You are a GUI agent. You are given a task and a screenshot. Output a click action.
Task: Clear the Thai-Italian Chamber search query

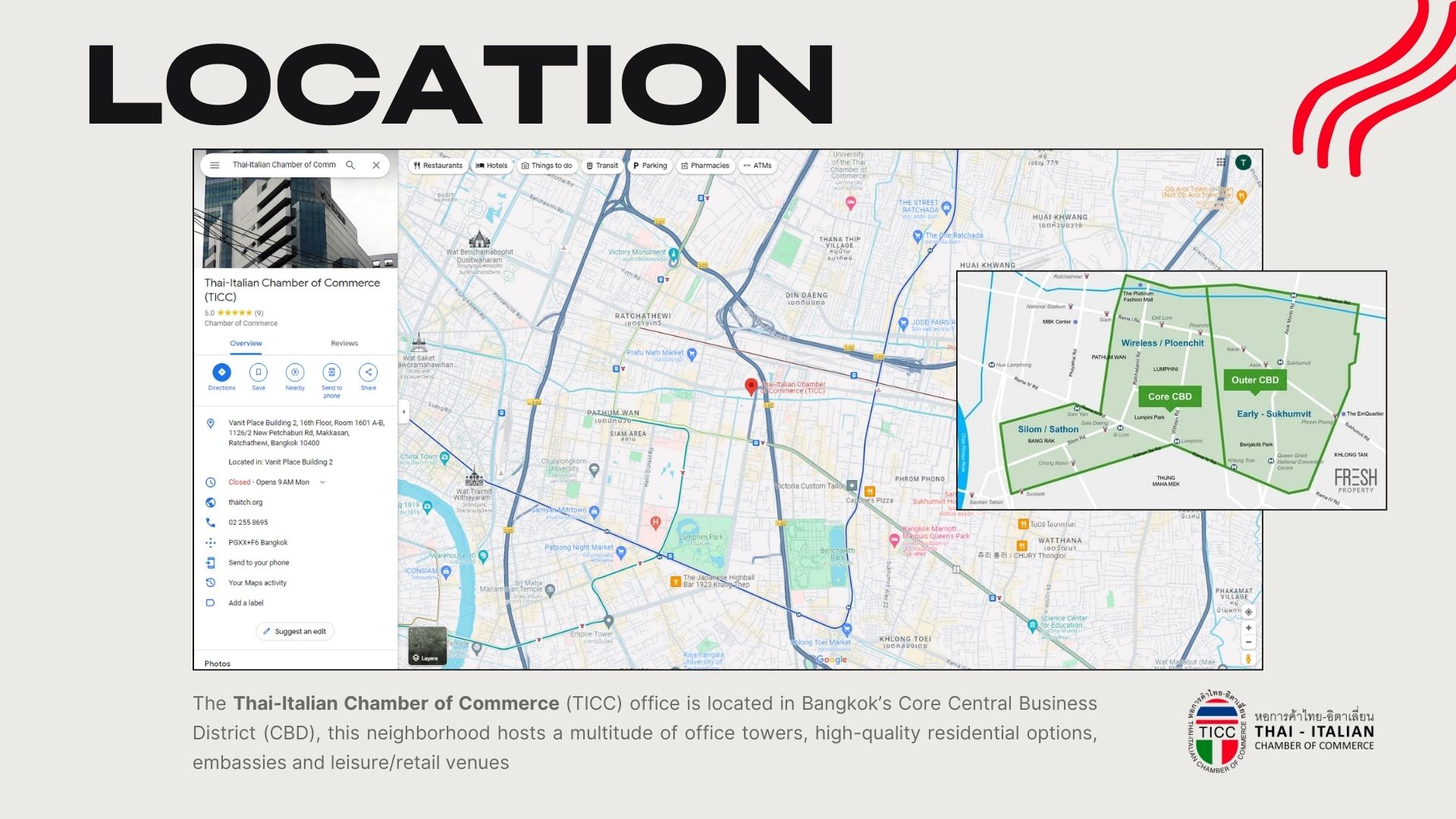[x=376, y=165]
